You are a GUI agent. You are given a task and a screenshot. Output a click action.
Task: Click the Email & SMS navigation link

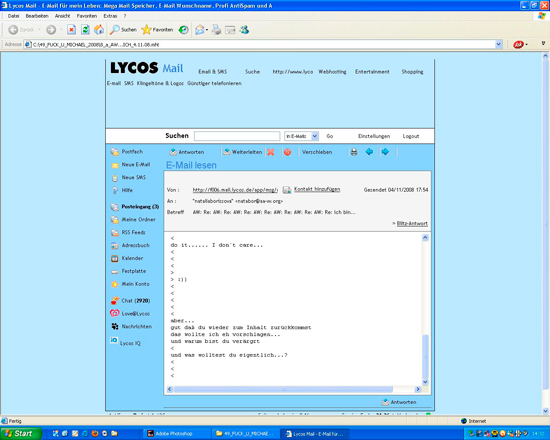[x=213, y=72]
